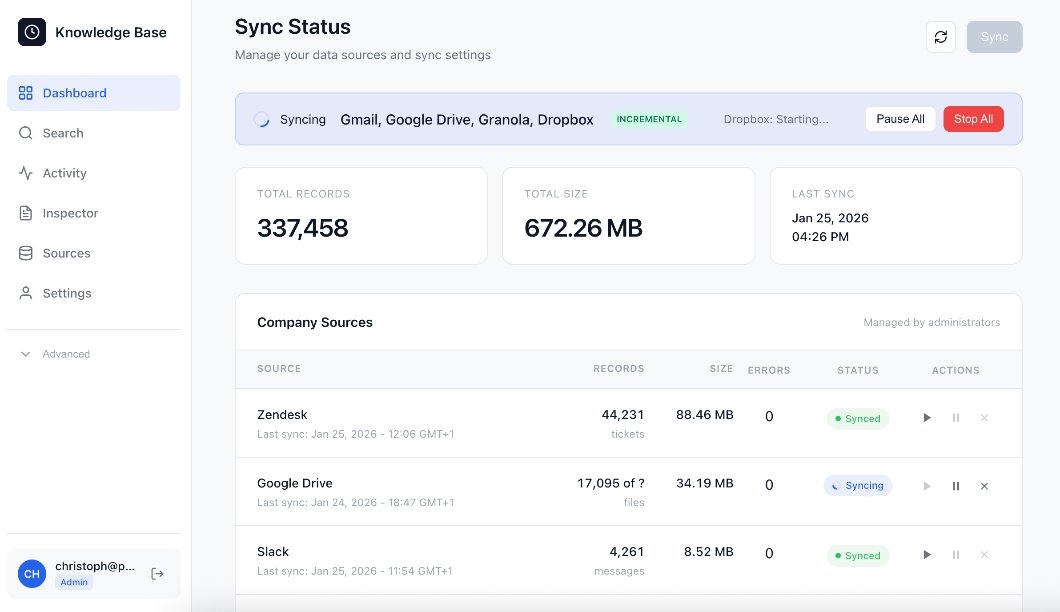This screenshot has width=1060, height=612.
Task: Click the Total Records value 337,458
Action: click(302, 228)
